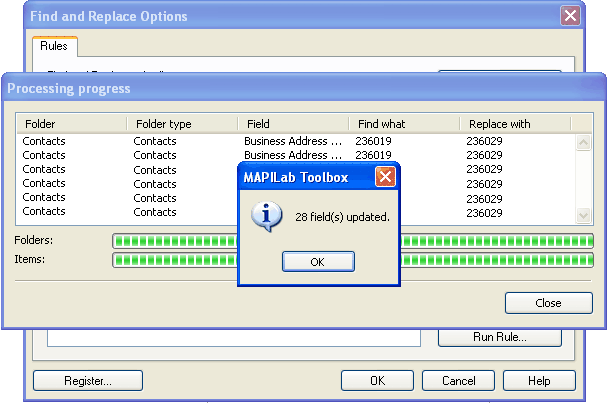Select the first row's 236019 Find what value
This screenshot has height=403, width=608.
coord(373,141)
